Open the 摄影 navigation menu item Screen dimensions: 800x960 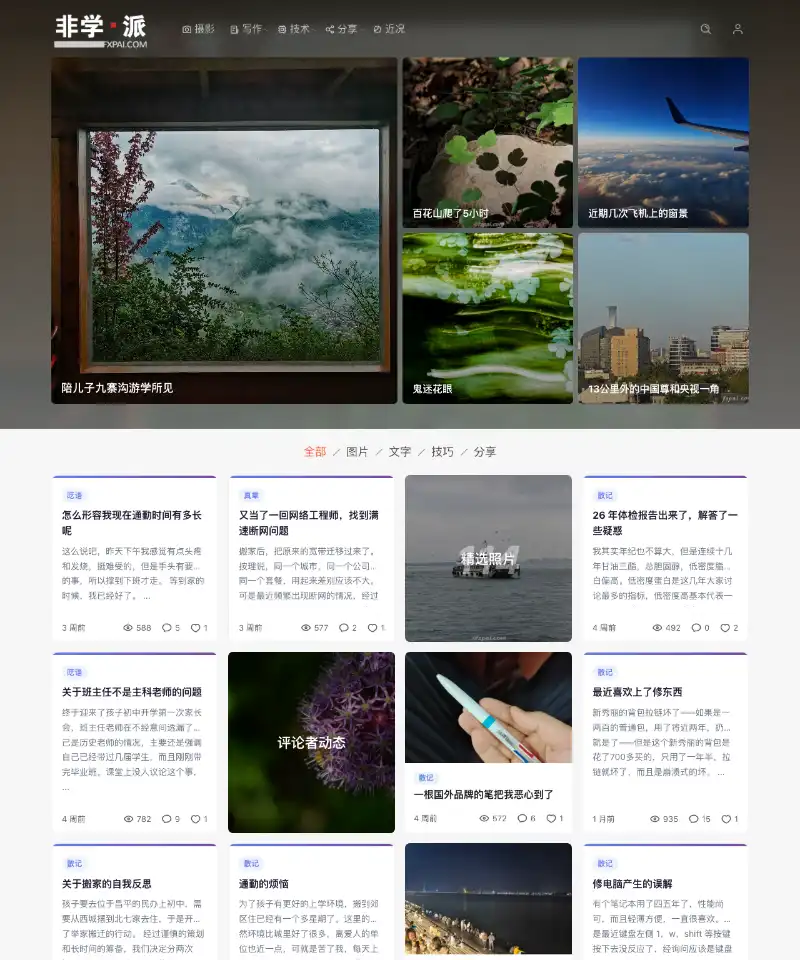point(199,29)
